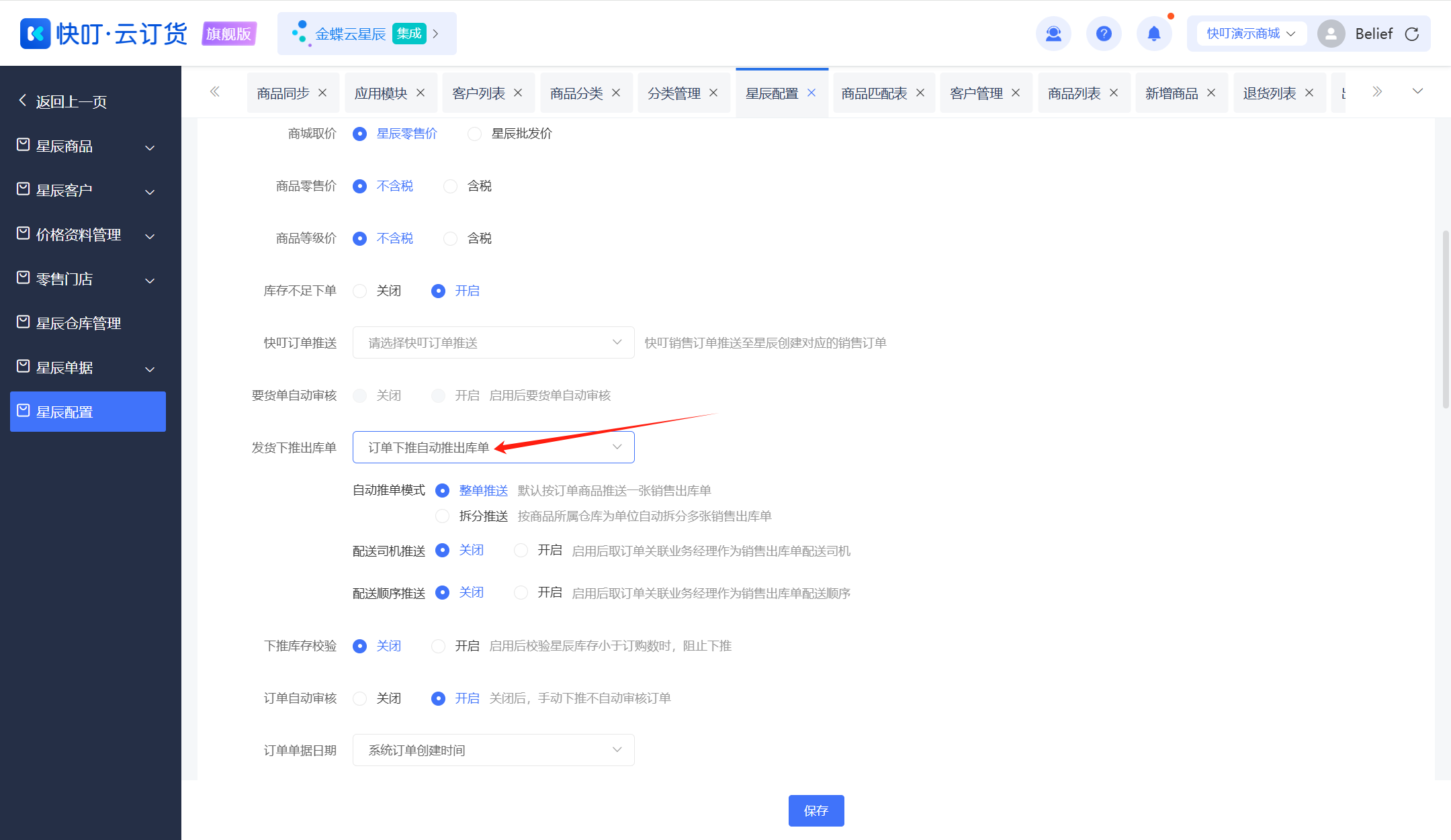This screenshot has height=840, width=1451.
Task: Click the 集成 badge
Action: tap(409, 34)
